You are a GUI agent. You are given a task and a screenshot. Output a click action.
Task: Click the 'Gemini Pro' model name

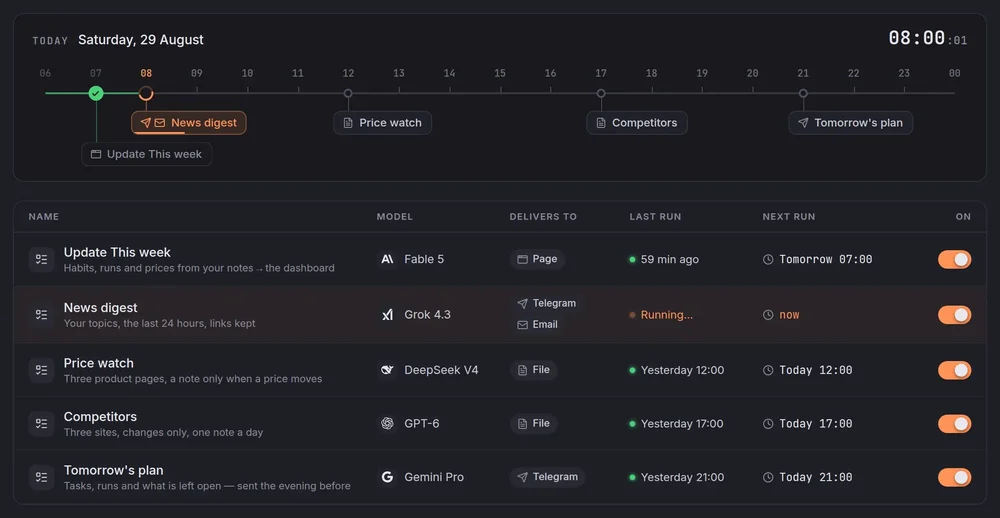click(x=434, y=478)
